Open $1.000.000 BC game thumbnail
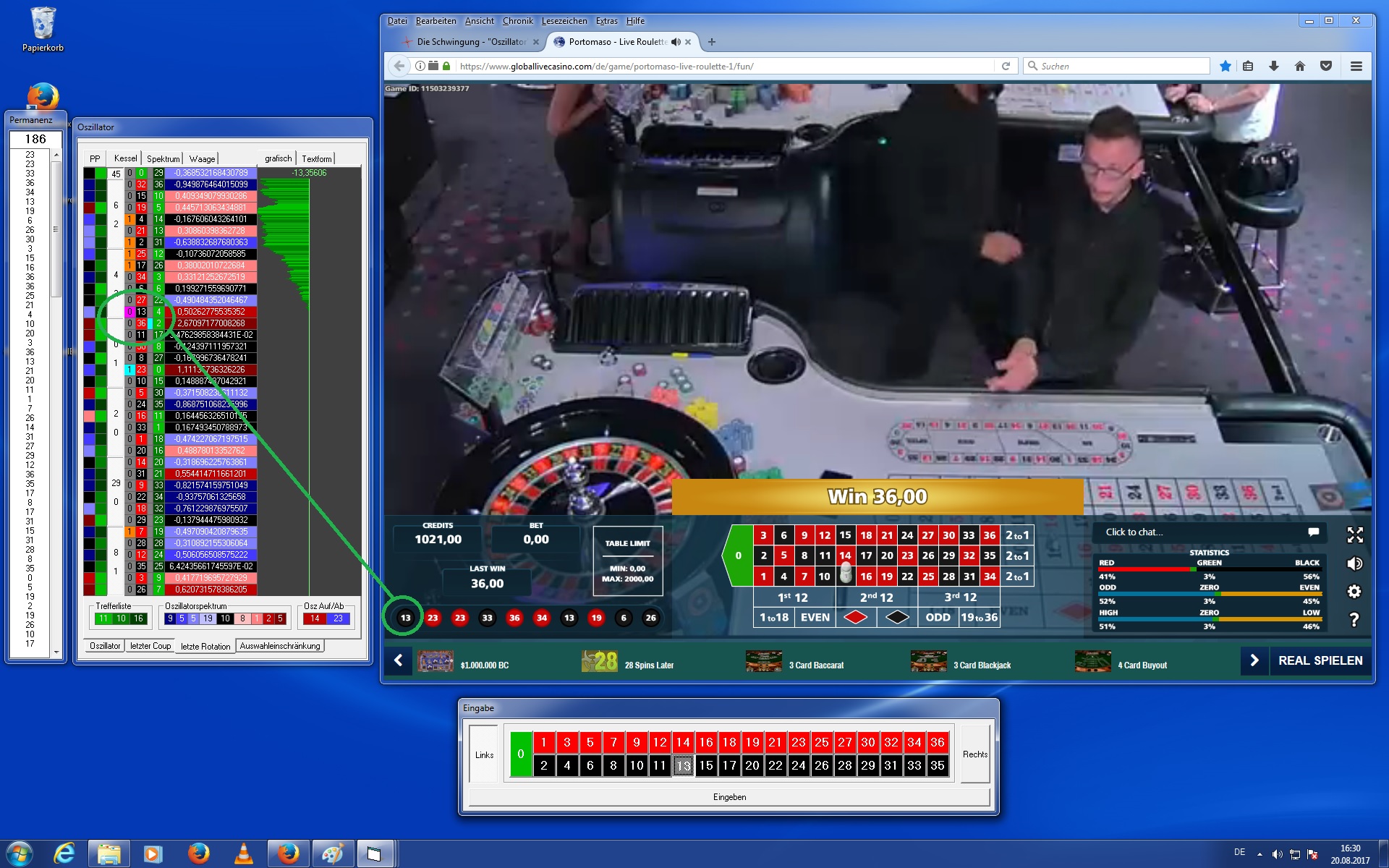The width and height of the screenshot is (1389, 868). pyautogui.click(x=436, y=661)
